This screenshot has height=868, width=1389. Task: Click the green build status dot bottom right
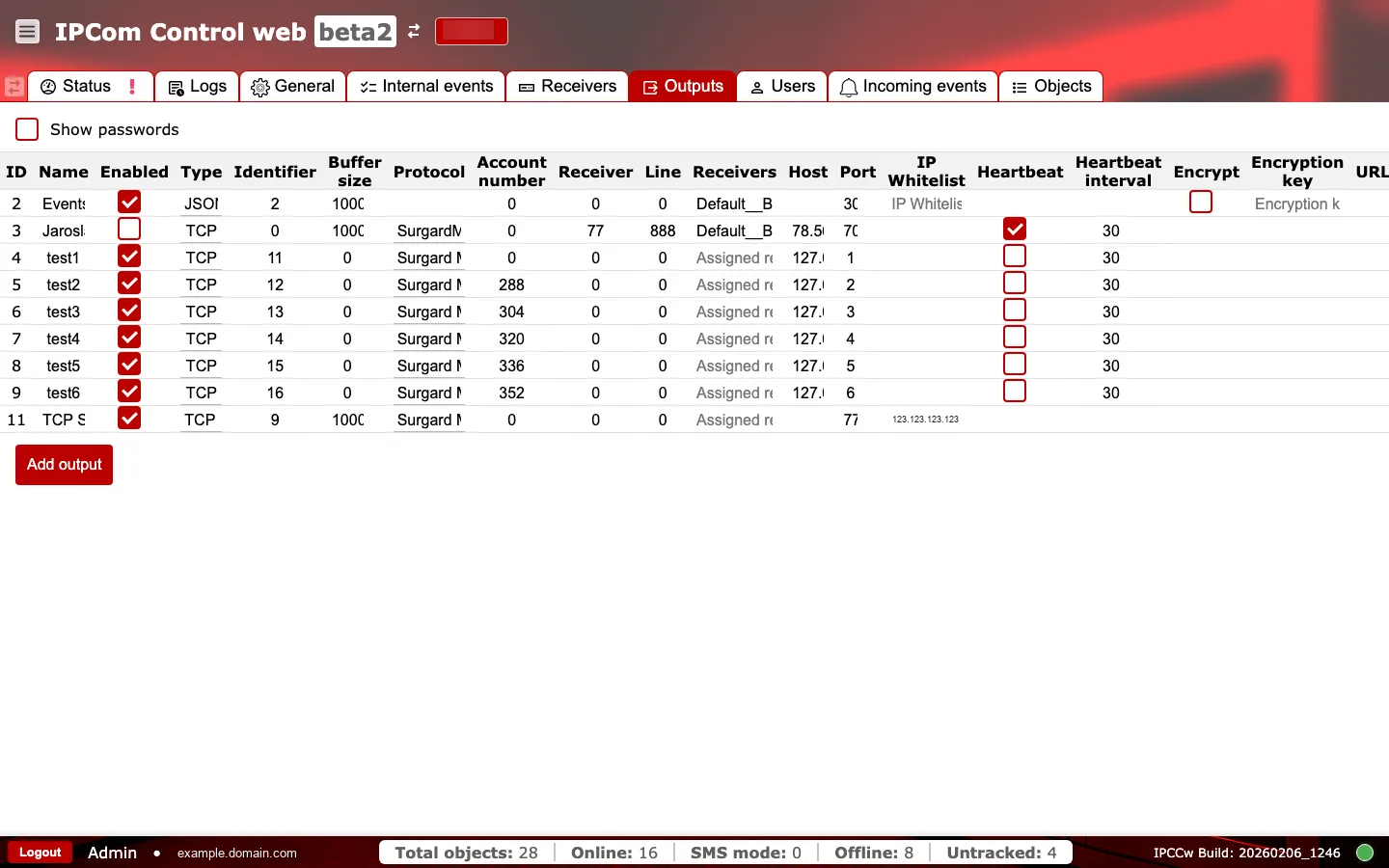[1365, 853]
